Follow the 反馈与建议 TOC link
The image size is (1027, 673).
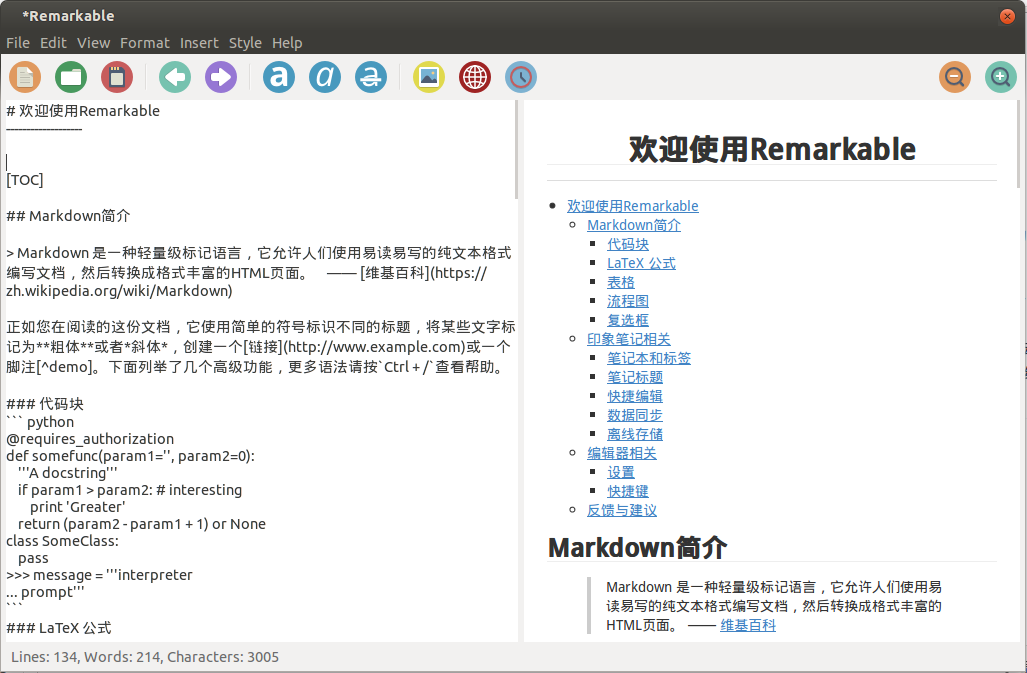tap(622, 510)
